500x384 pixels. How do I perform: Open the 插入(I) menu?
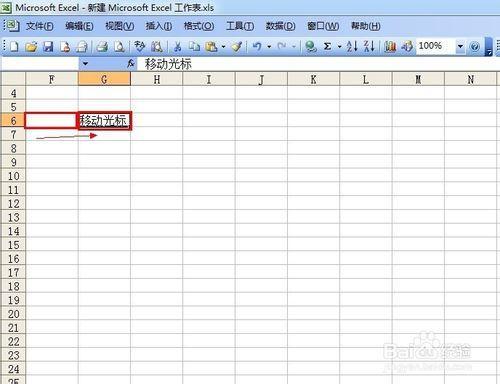pyautogui.click(x=159, y=26)
